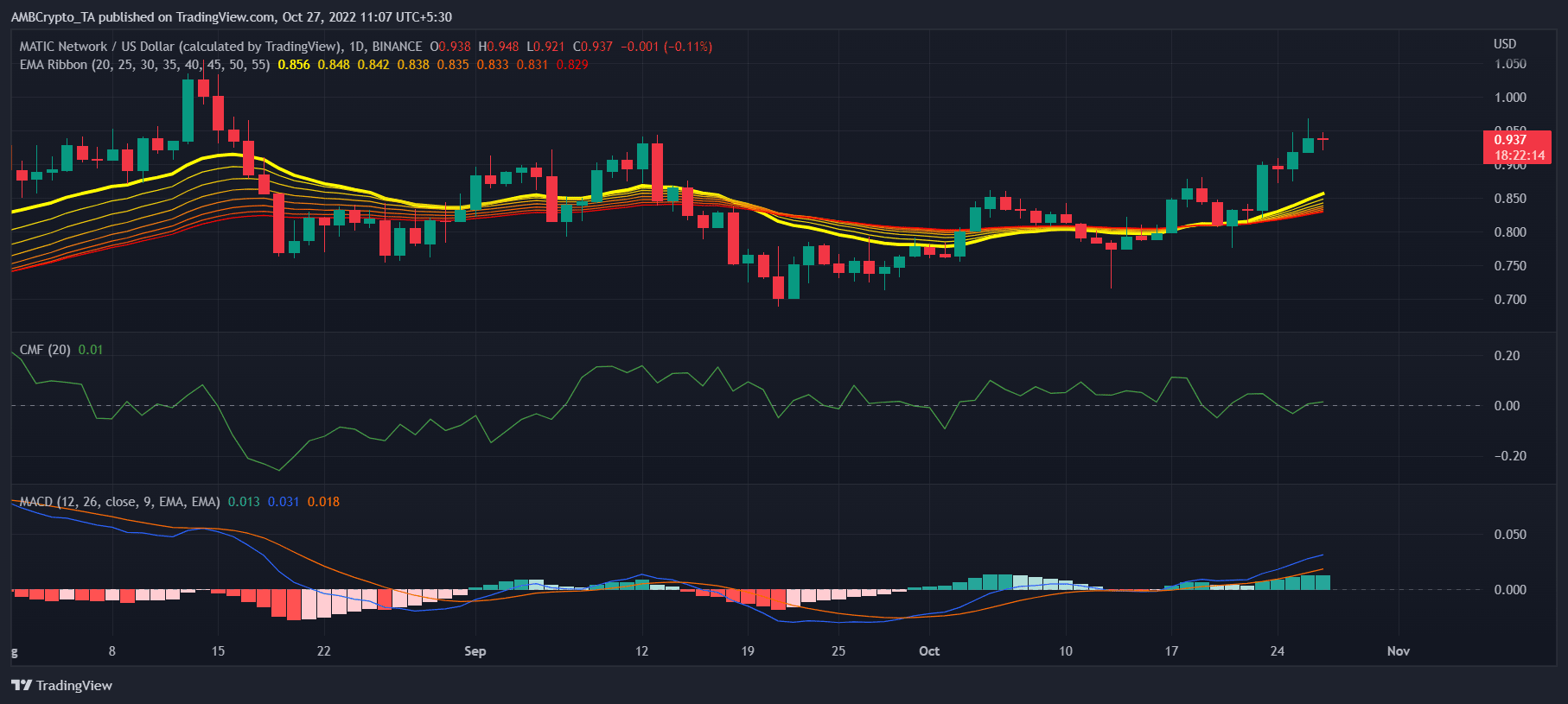Click the 1.000 price axis label
Screen dimensions: 1568x704
click(x=1510, y=98)
